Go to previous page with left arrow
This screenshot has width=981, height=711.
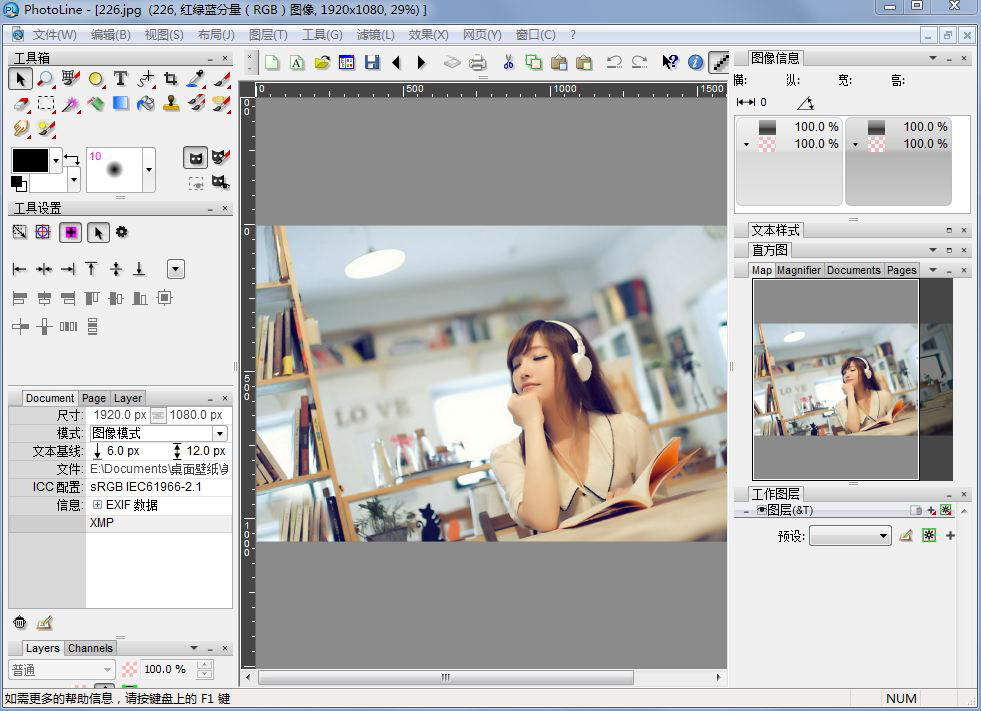pyautogui.click(x=396, y=62)
